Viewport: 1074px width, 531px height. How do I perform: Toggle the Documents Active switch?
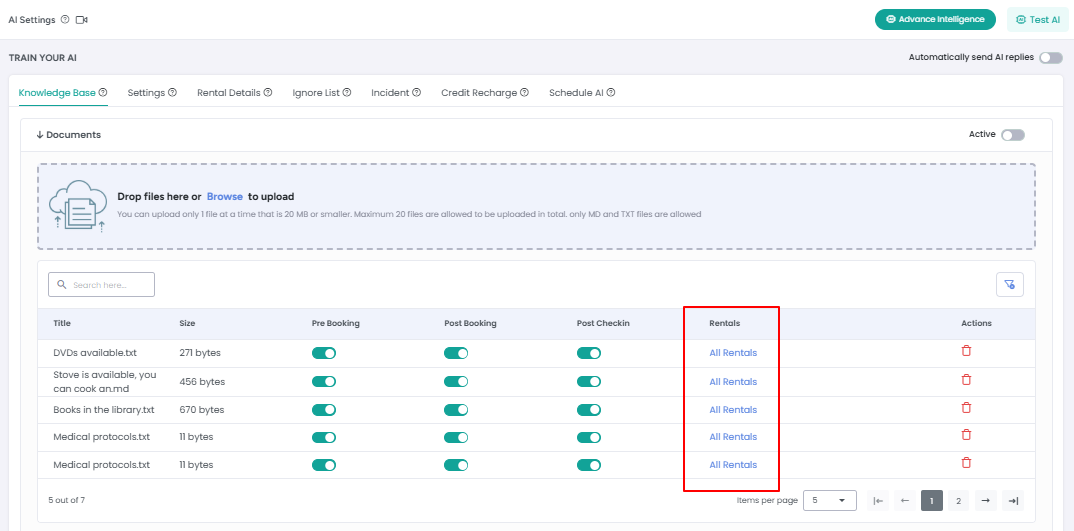pos(1013,135)
